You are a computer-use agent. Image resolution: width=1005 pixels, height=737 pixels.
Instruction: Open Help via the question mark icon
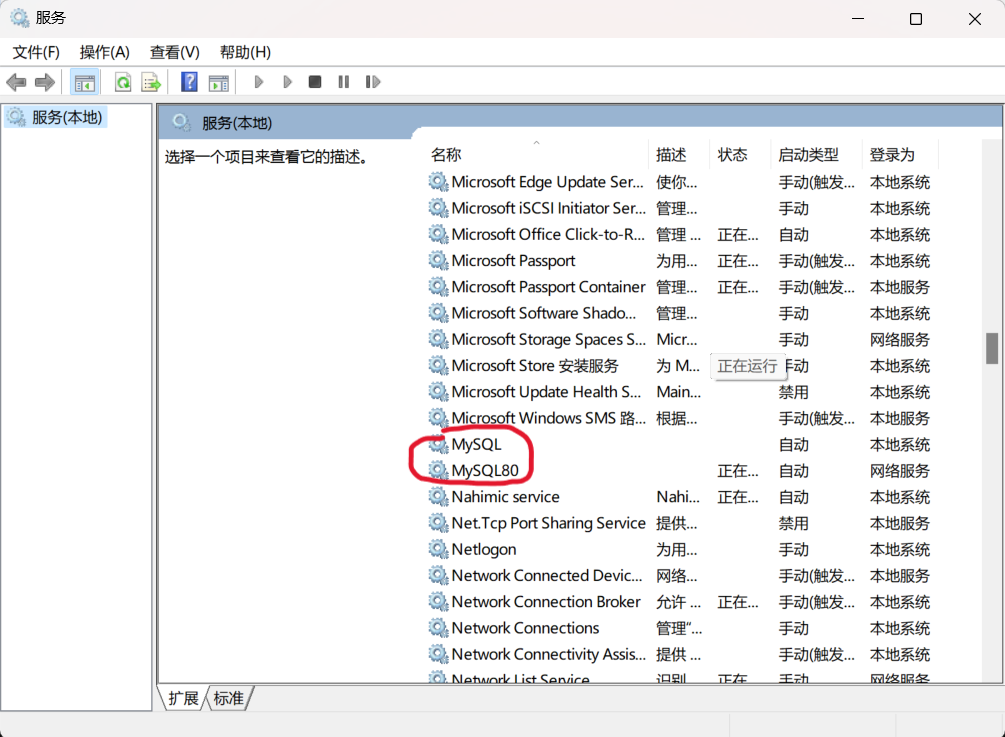pyautogui.click(x=189, y=82)
